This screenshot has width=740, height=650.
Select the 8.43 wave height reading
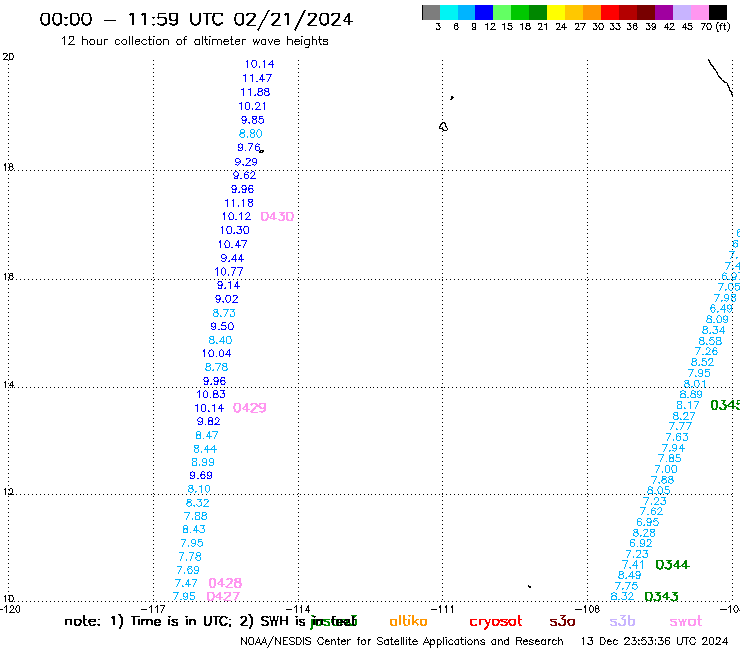(194, 529)
